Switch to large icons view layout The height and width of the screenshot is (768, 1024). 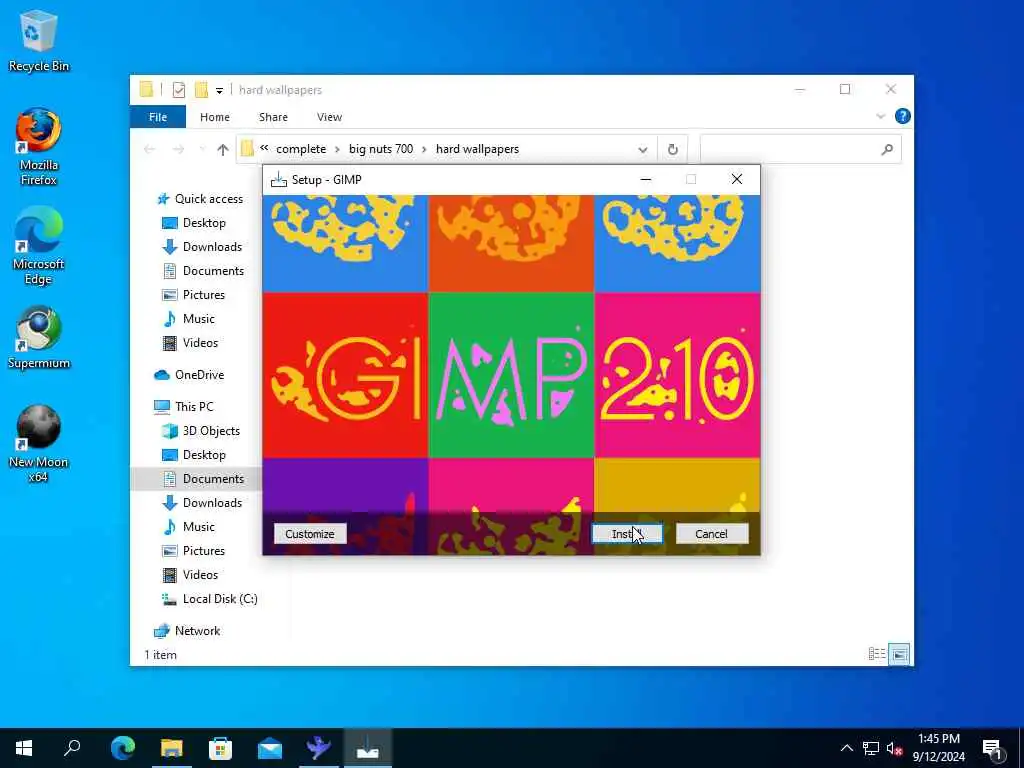pos(899,654)
